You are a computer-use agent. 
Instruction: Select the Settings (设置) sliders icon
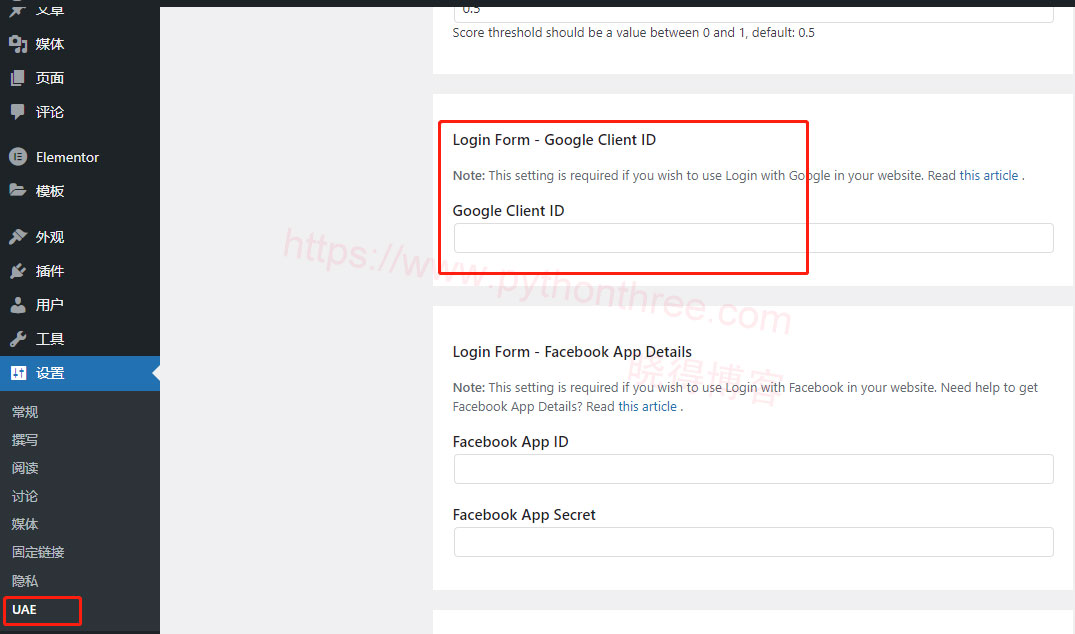click(18, 373)
